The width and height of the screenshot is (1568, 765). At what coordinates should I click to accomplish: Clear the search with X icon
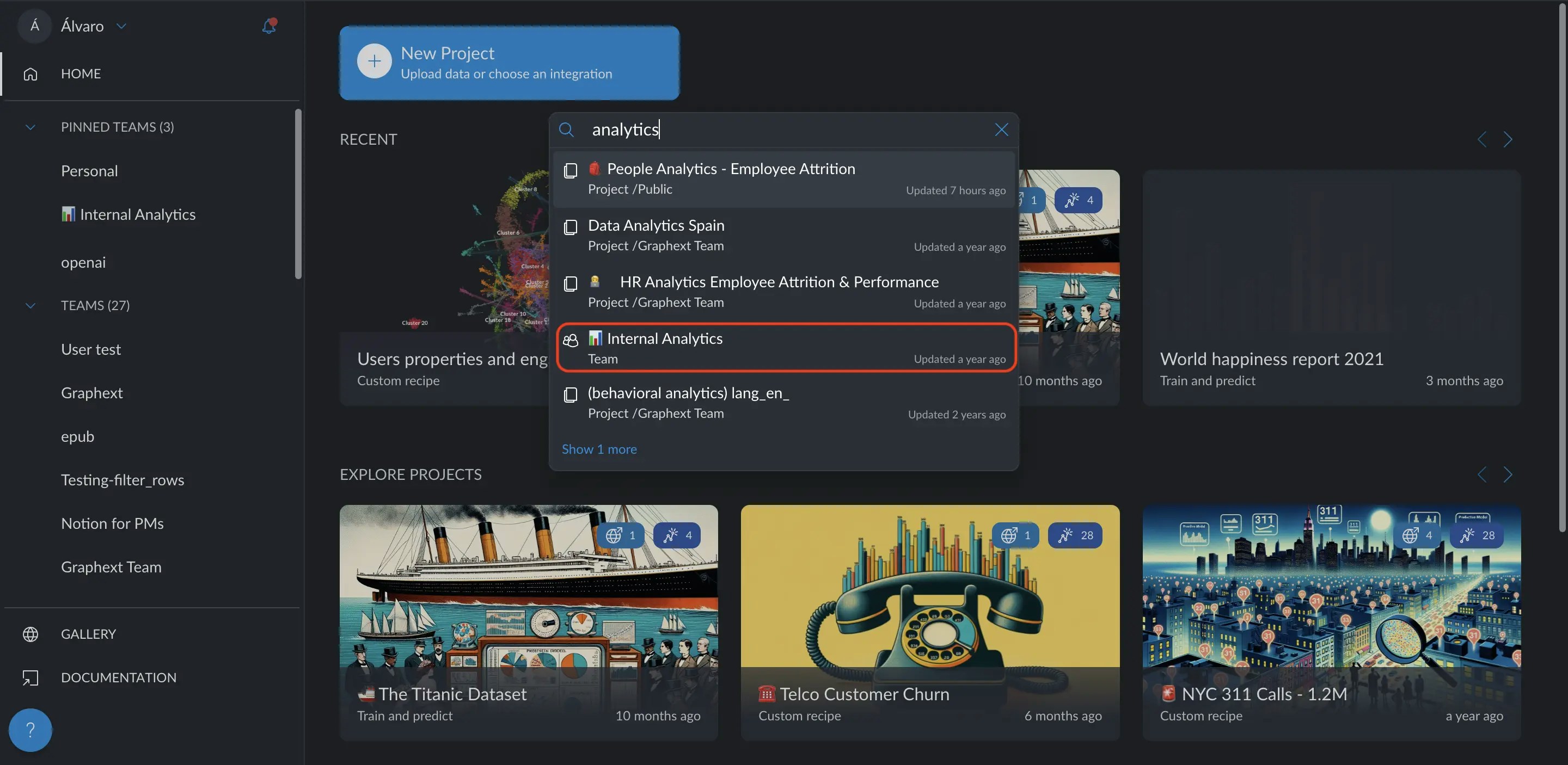[1001, 129]
